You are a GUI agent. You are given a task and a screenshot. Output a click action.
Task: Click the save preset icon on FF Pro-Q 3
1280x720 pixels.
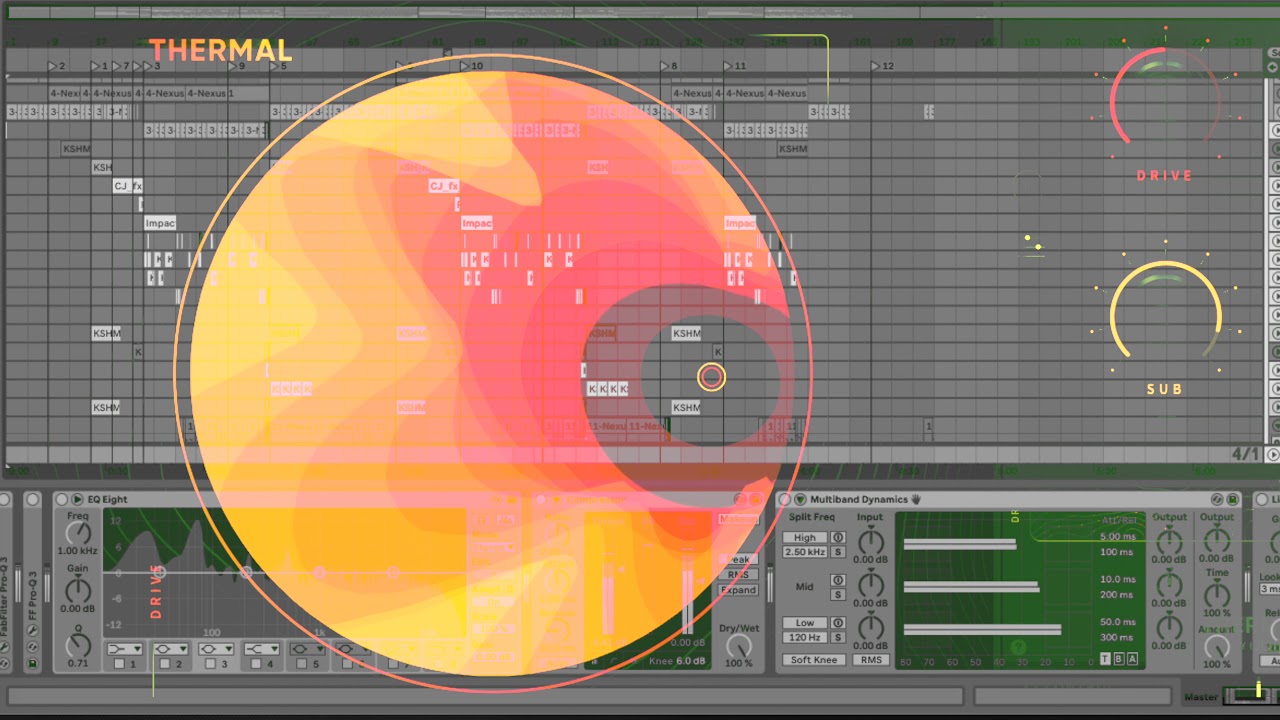pyautogui.click(x=33, y=662)
